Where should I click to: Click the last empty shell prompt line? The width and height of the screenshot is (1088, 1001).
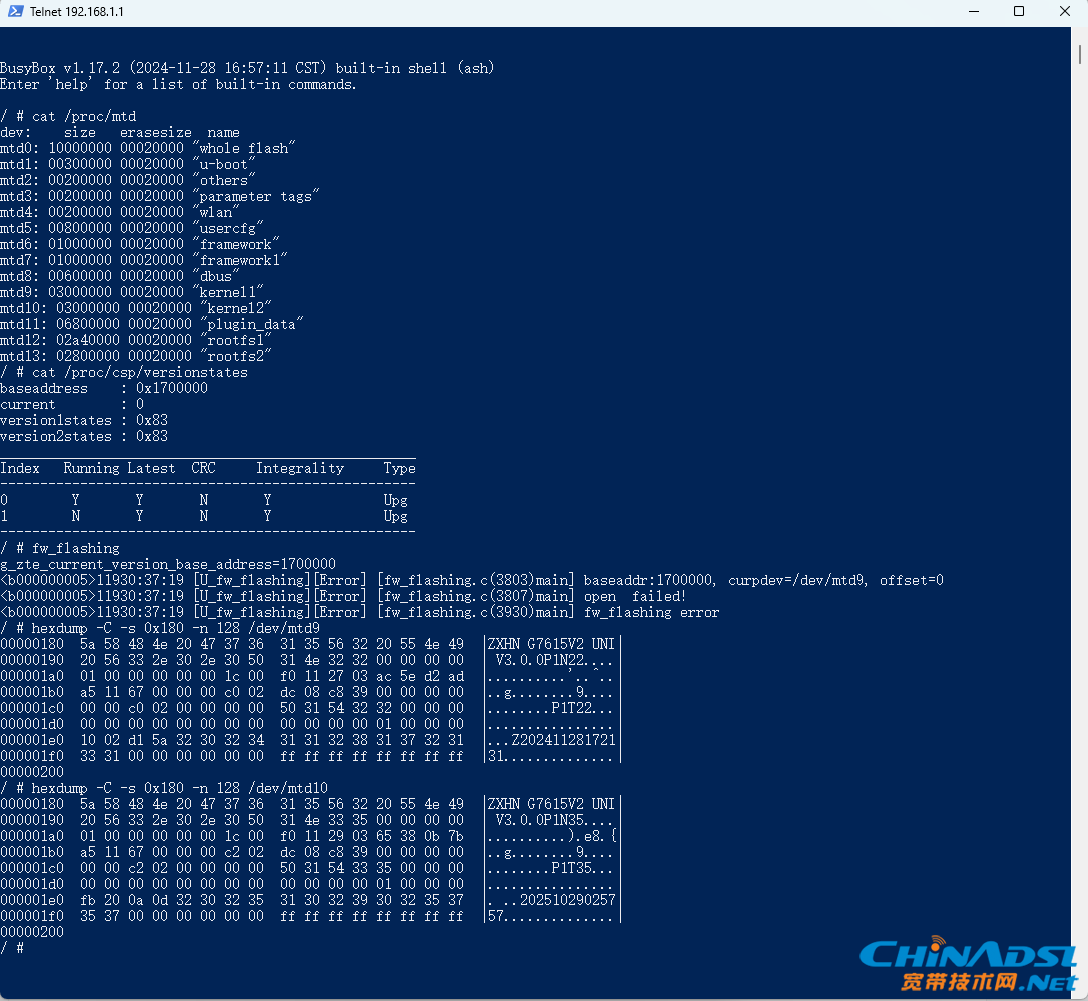click(x=12, y=948)
